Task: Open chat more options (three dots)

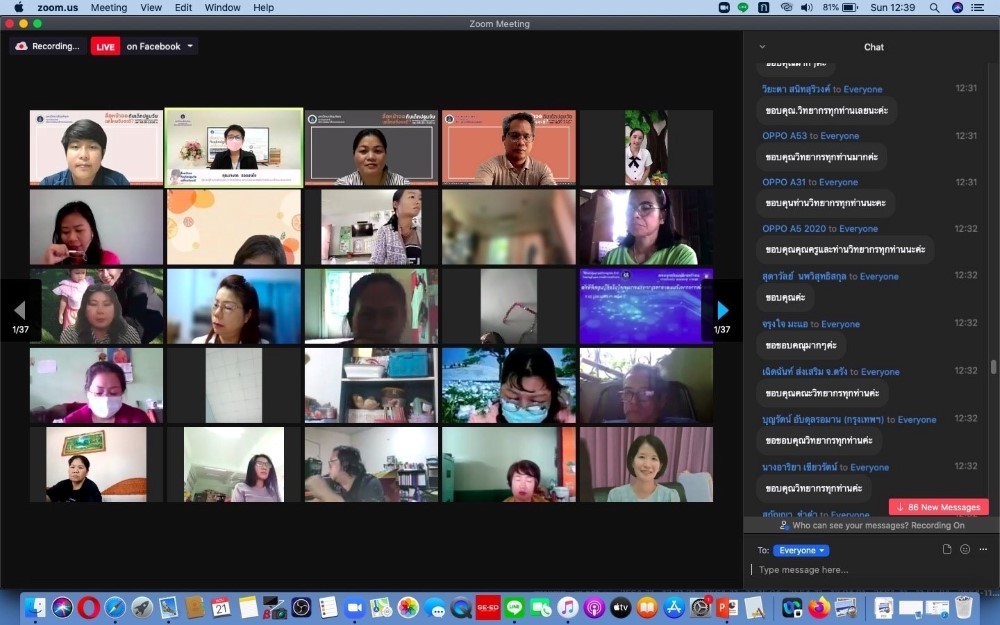Action: tap(983, 549)
